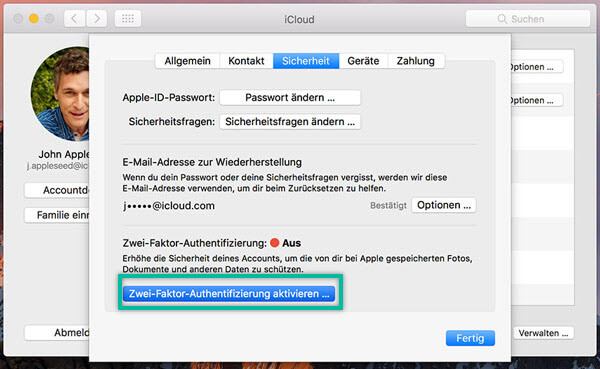600x369 pixels.
Task: Open Familie einrichten button behind dialog
Action: (x=57, y=215)
